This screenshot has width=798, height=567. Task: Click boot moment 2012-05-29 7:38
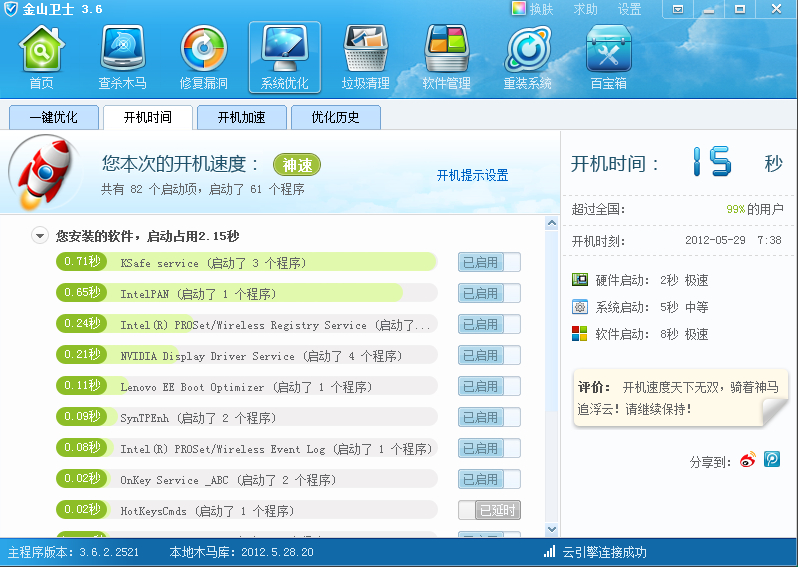733,240
